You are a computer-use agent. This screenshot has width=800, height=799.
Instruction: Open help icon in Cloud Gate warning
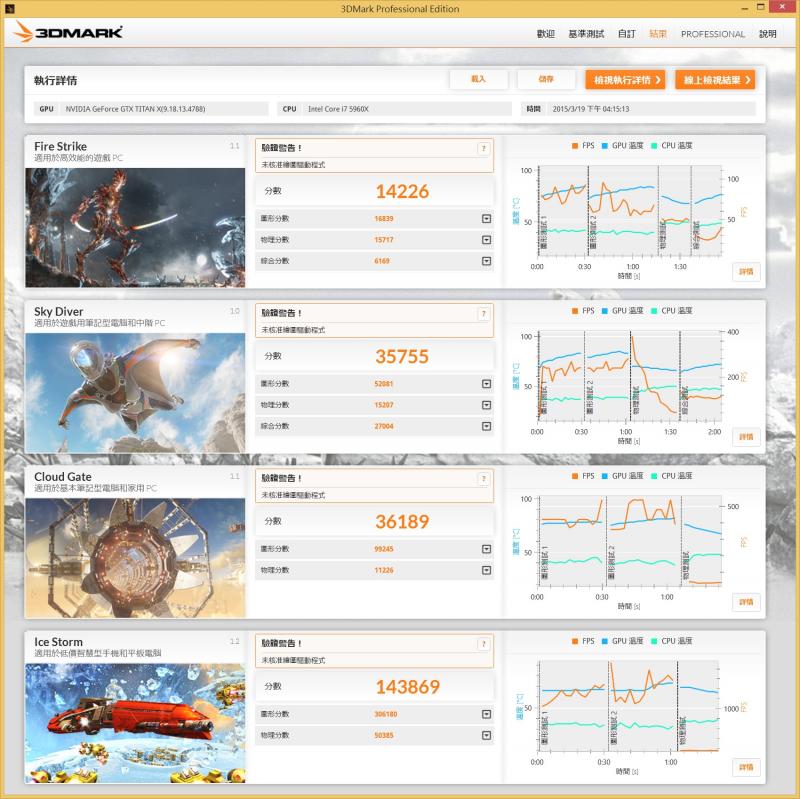click(x=484, y=479)
